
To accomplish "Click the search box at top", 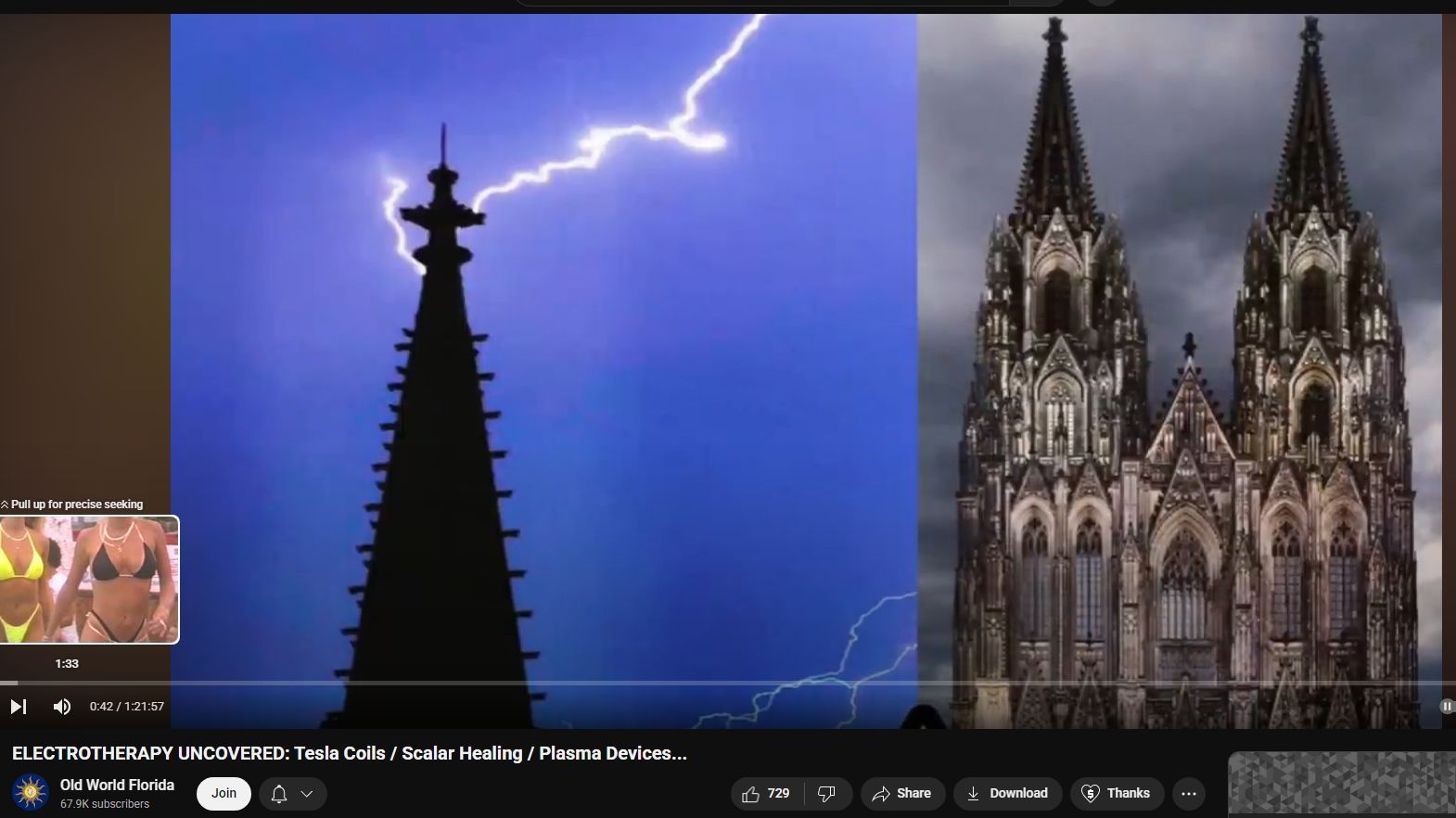I will tap(760, 3).
